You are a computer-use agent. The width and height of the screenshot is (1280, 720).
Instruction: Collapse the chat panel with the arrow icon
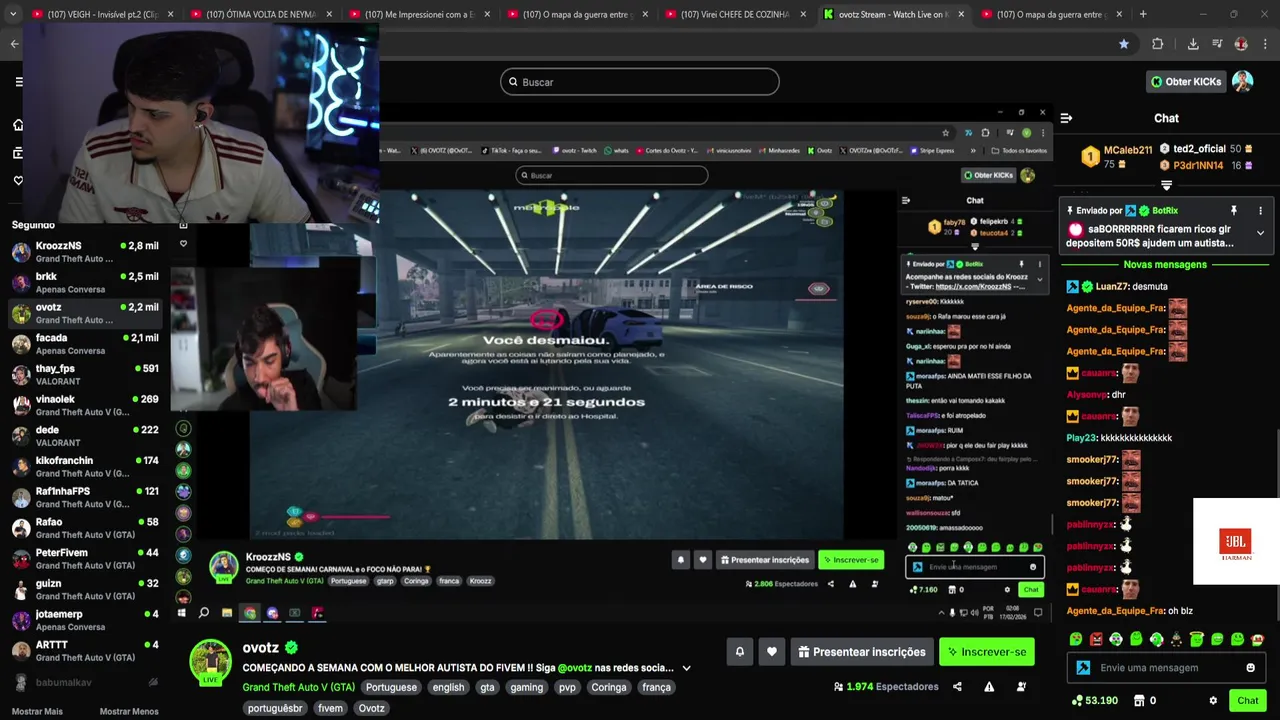coord(1066,118)
